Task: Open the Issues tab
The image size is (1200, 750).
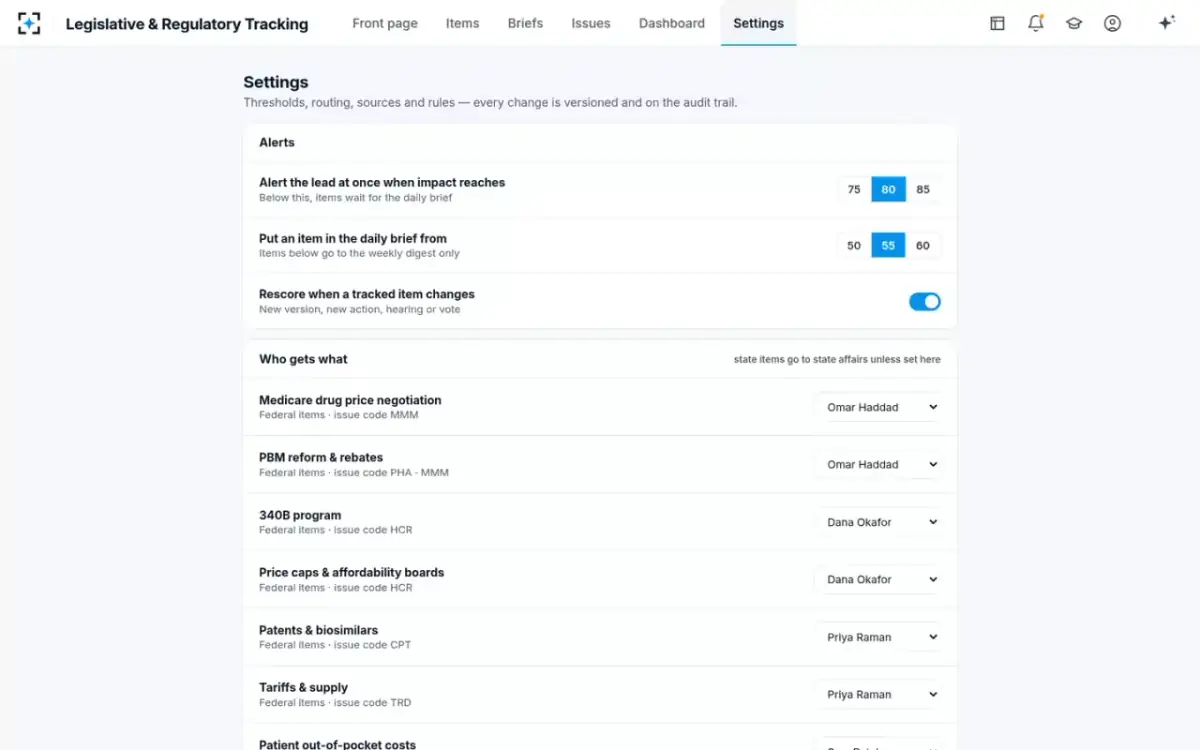Action: pyautogui.click(x=591, y=23)
